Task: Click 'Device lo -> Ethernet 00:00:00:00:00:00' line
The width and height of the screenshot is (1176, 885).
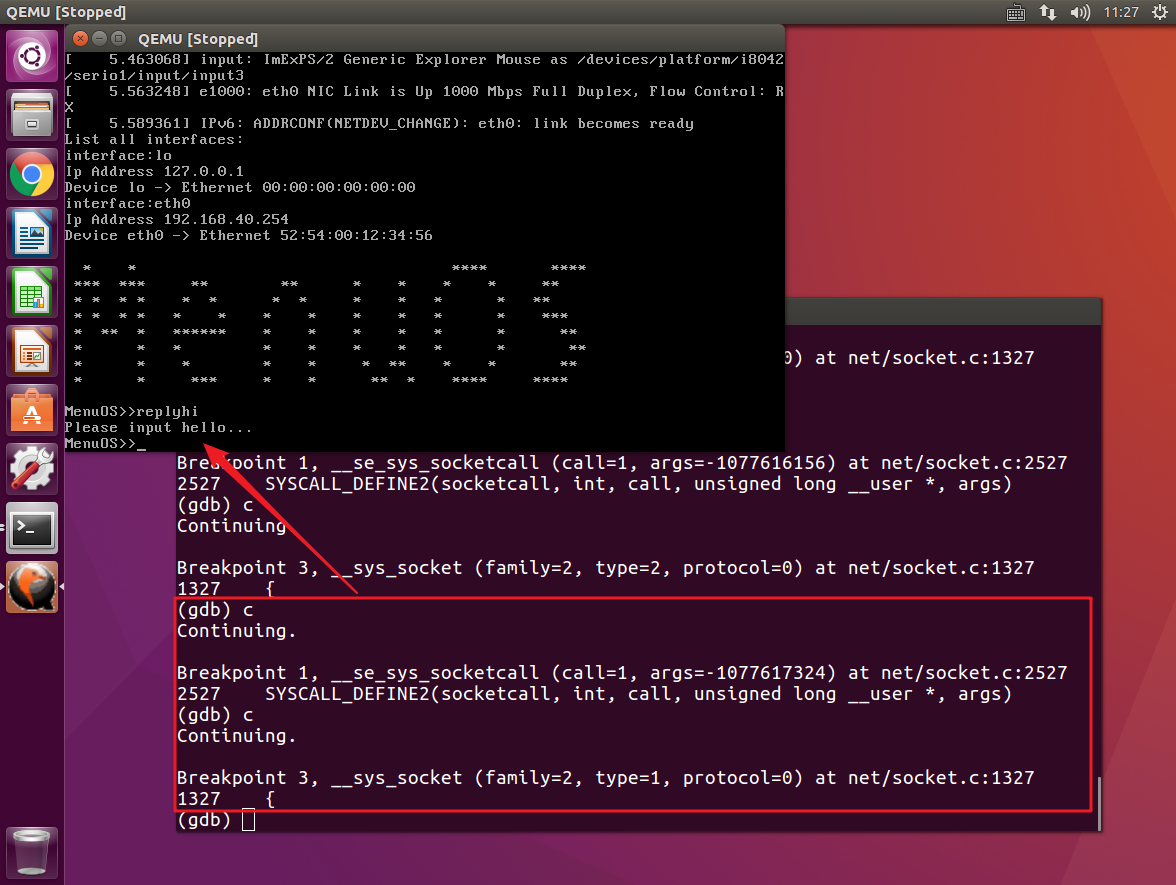Action: pos(240,188)
